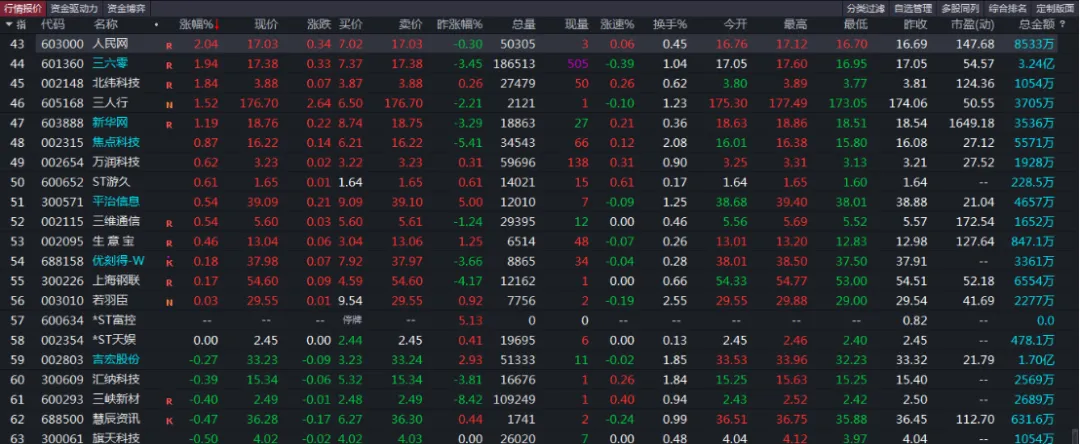
Task: Select stock 新华网
Action: click(110, 123)
